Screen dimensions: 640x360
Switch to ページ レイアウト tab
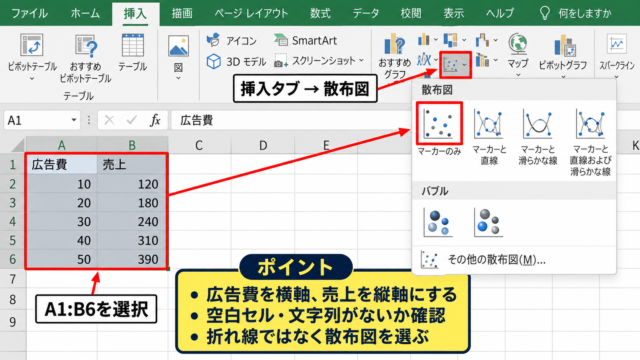[251, 13]
